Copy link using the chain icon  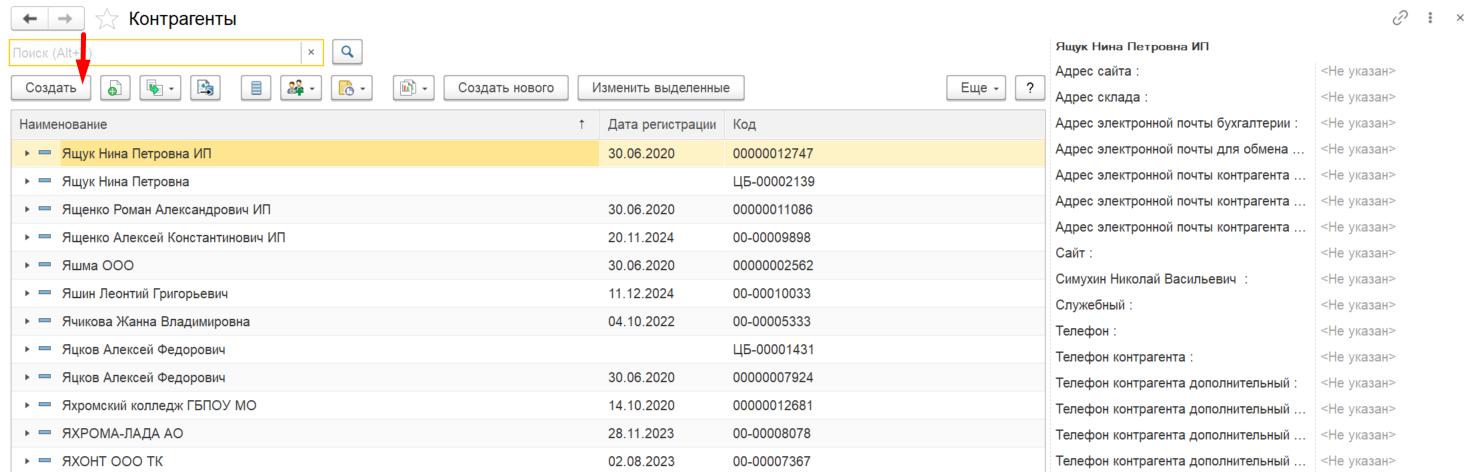pyautogui.click(x=1400, y=18)
